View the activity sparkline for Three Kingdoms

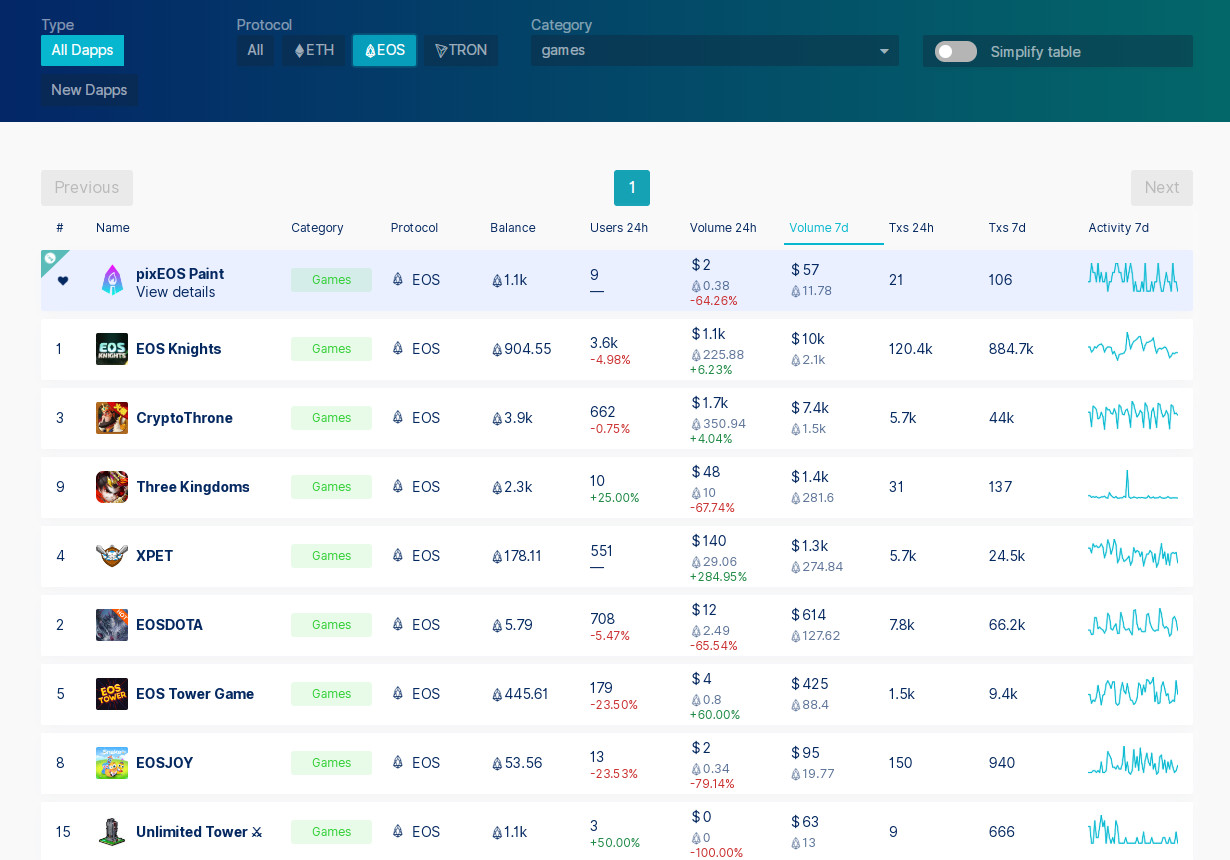[x=1133, y=486]
